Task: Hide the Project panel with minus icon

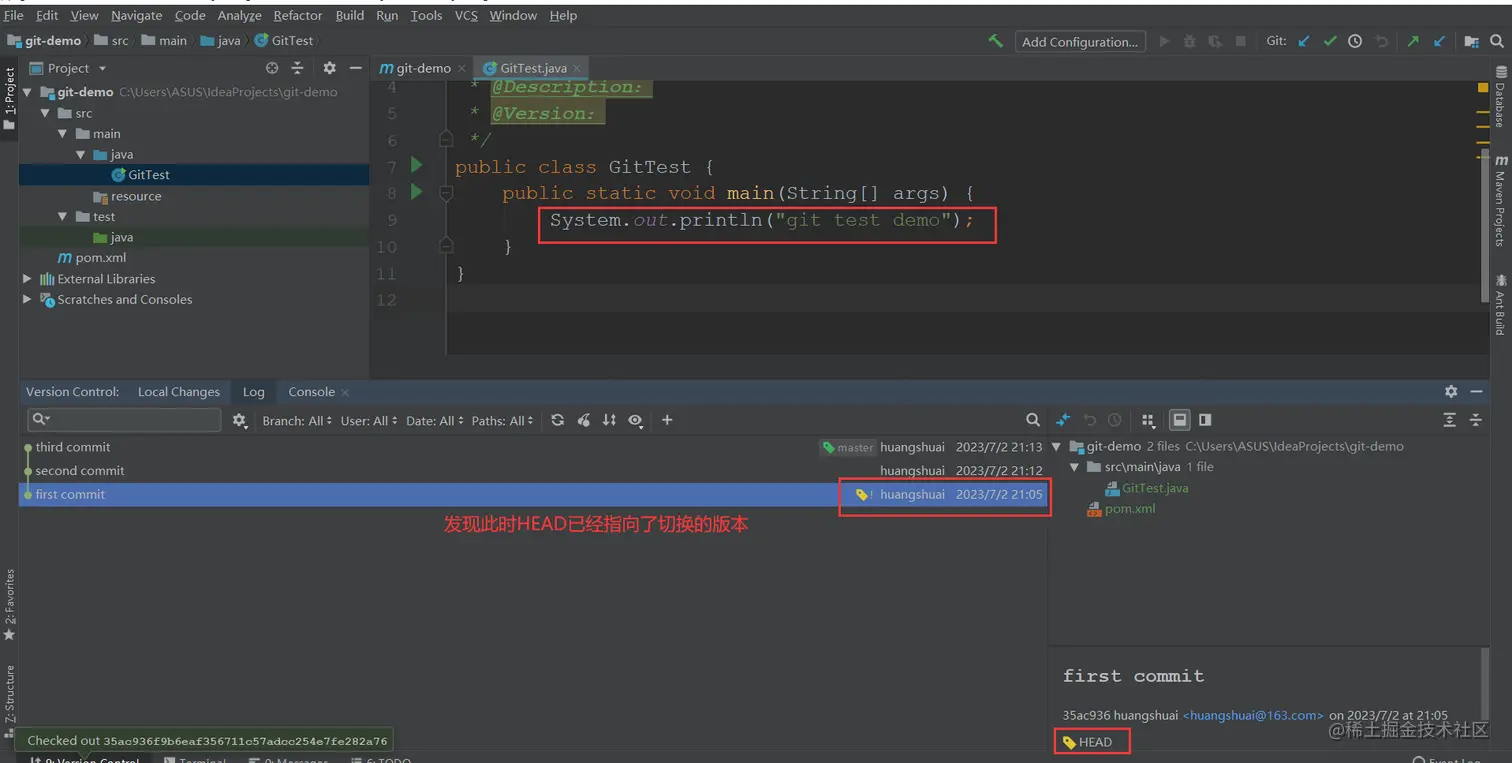Action: pos(355,68)
